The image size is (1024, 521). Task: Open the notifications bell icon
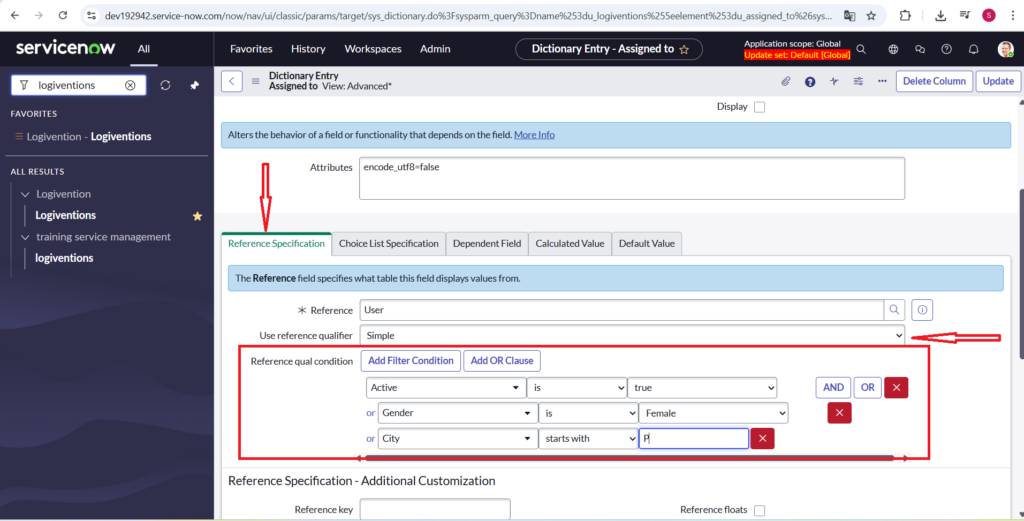974,49
